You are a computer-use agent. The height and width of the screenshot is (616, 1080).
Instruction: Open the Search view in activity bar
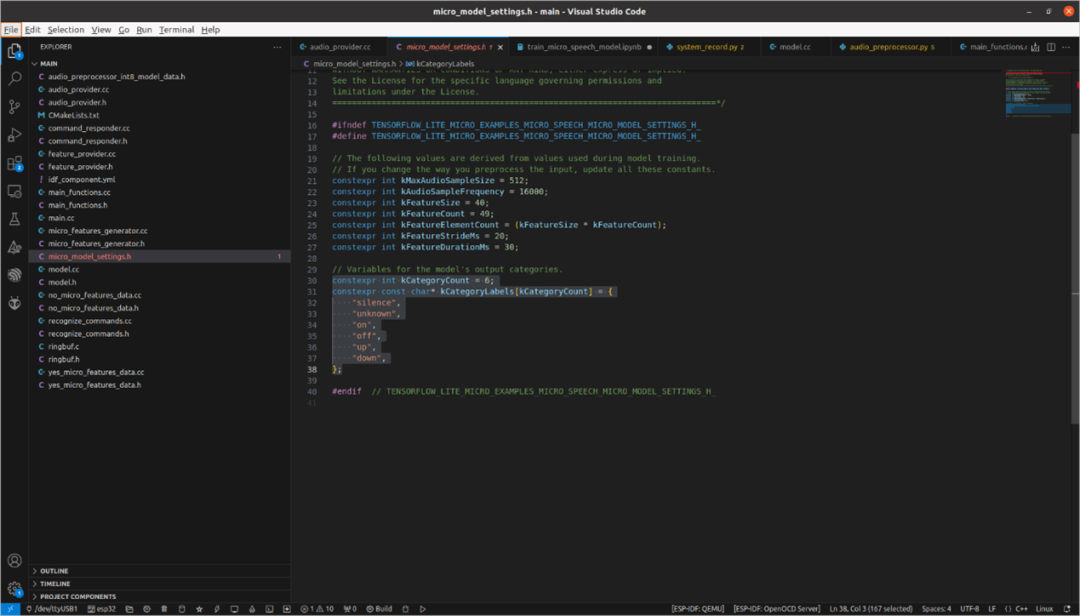(14, 78)
